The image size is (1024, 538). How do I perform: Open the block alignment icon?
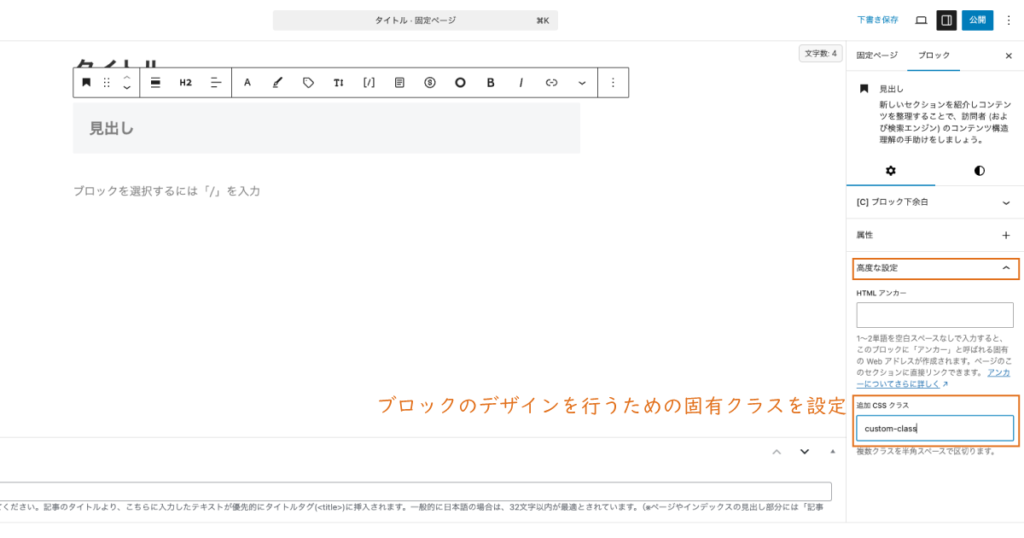155,82
